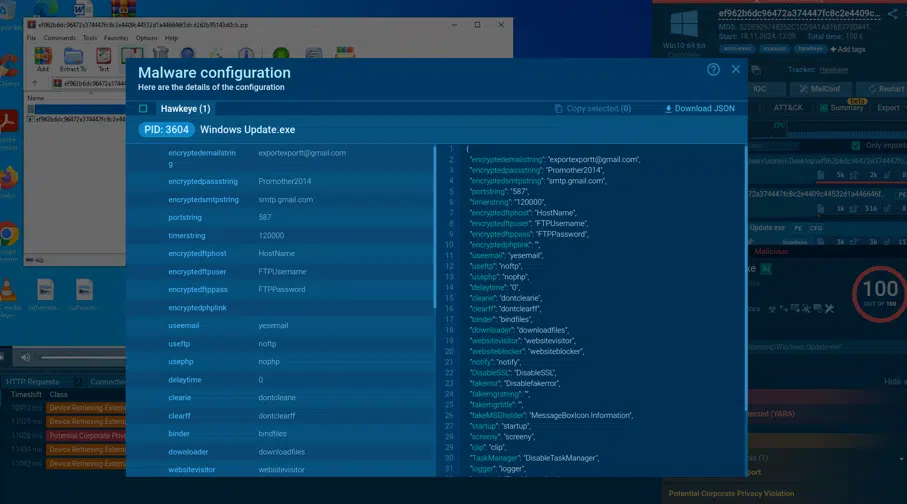The height and width of the screenshot is (504, 907).
Task: Open help for Malware configuration dialog
Action: [713, 69]
